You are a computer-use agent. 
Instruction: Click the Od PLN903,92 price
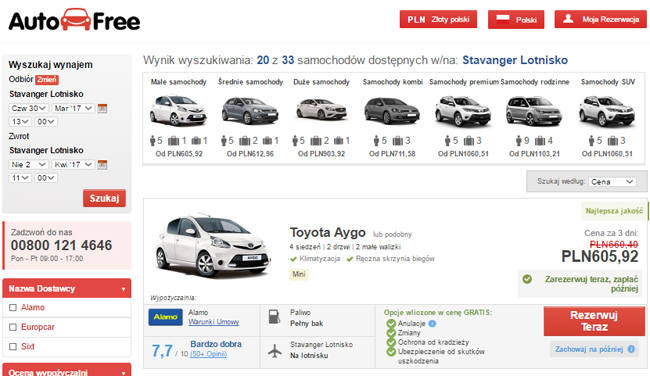pyautogui.click(x=321, y=154)
